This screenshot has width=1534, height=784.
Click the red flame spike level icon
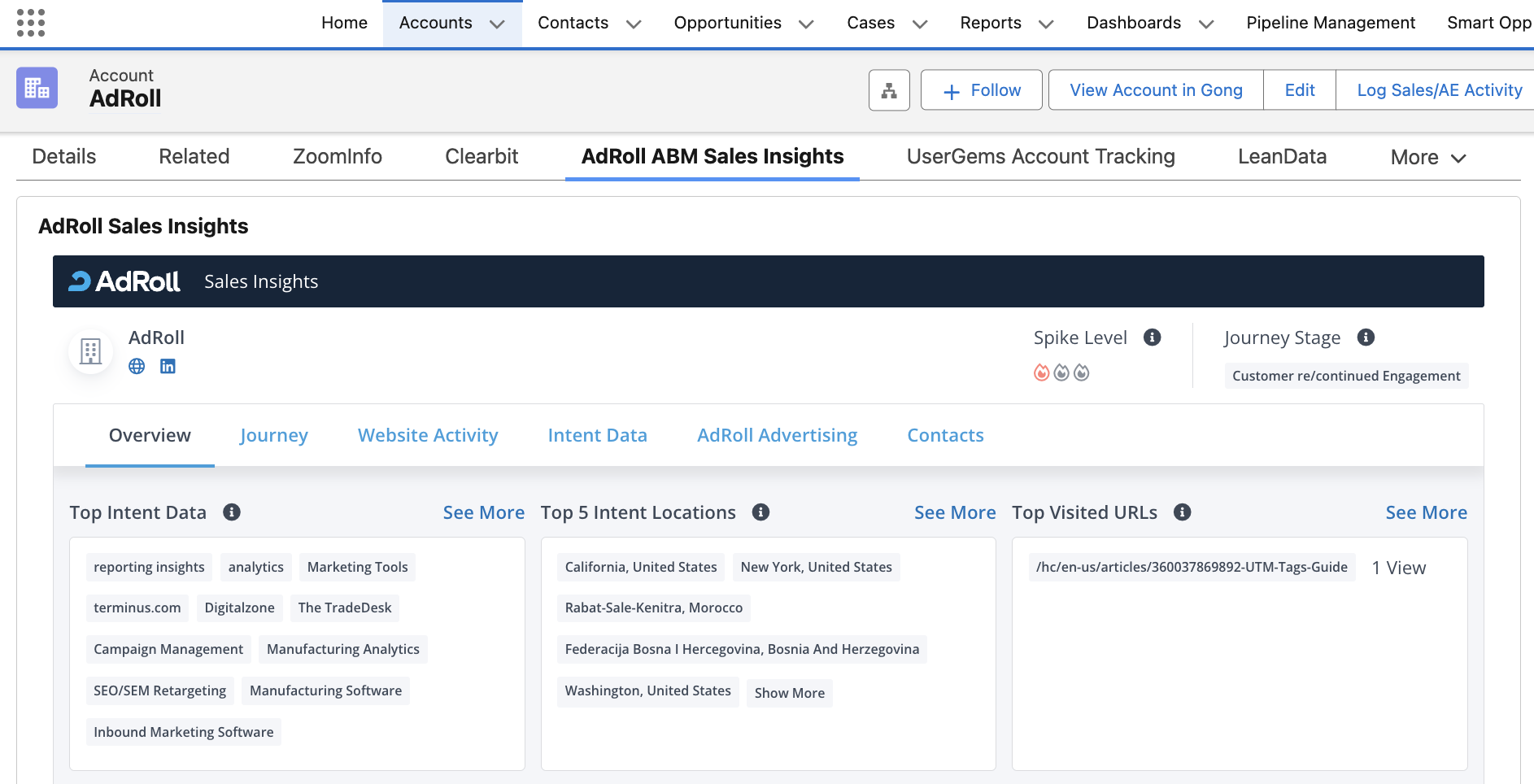pyautogui.click(x=1041, y=372)
